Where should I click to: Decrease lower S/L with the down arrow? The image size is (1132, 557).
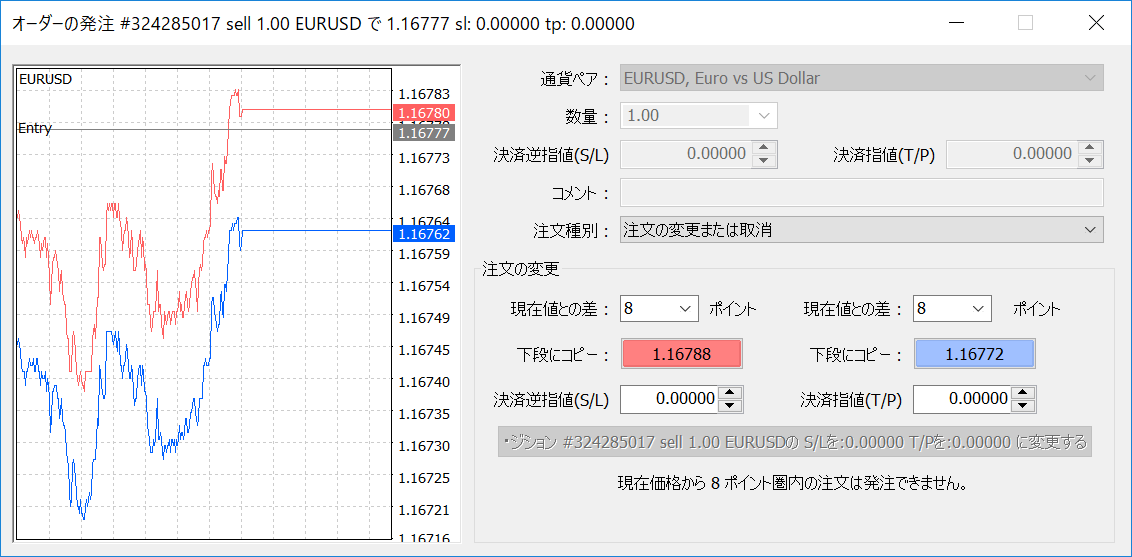coord(731,405)
